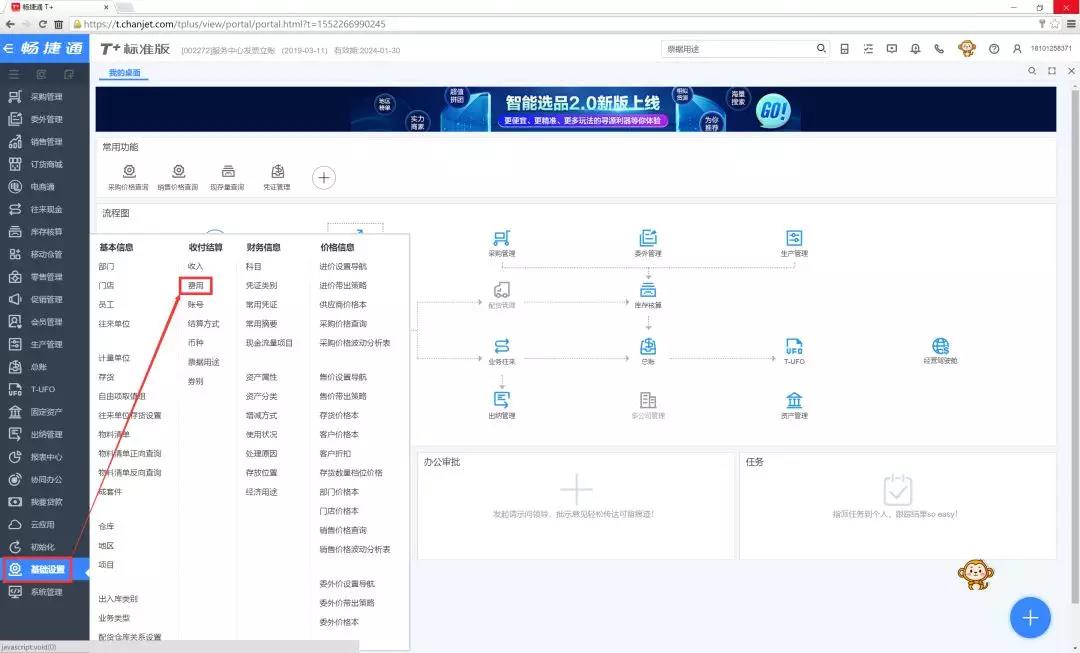The image size is (1080, 653).
Task: Open 促销管理 in the left sidebar
Action: click(x=45, y=300)
